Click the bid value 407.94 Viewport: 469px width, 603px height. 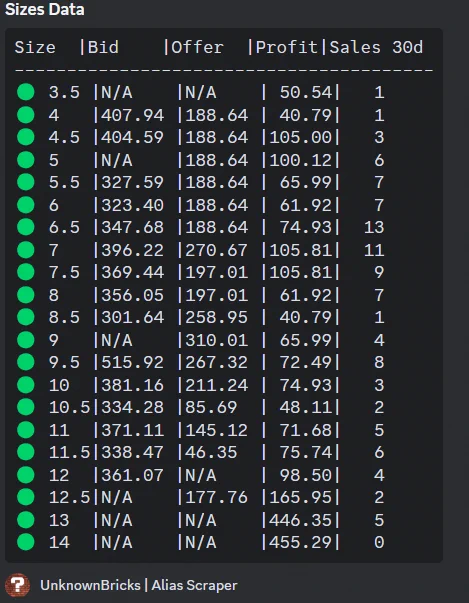[133, 115]
